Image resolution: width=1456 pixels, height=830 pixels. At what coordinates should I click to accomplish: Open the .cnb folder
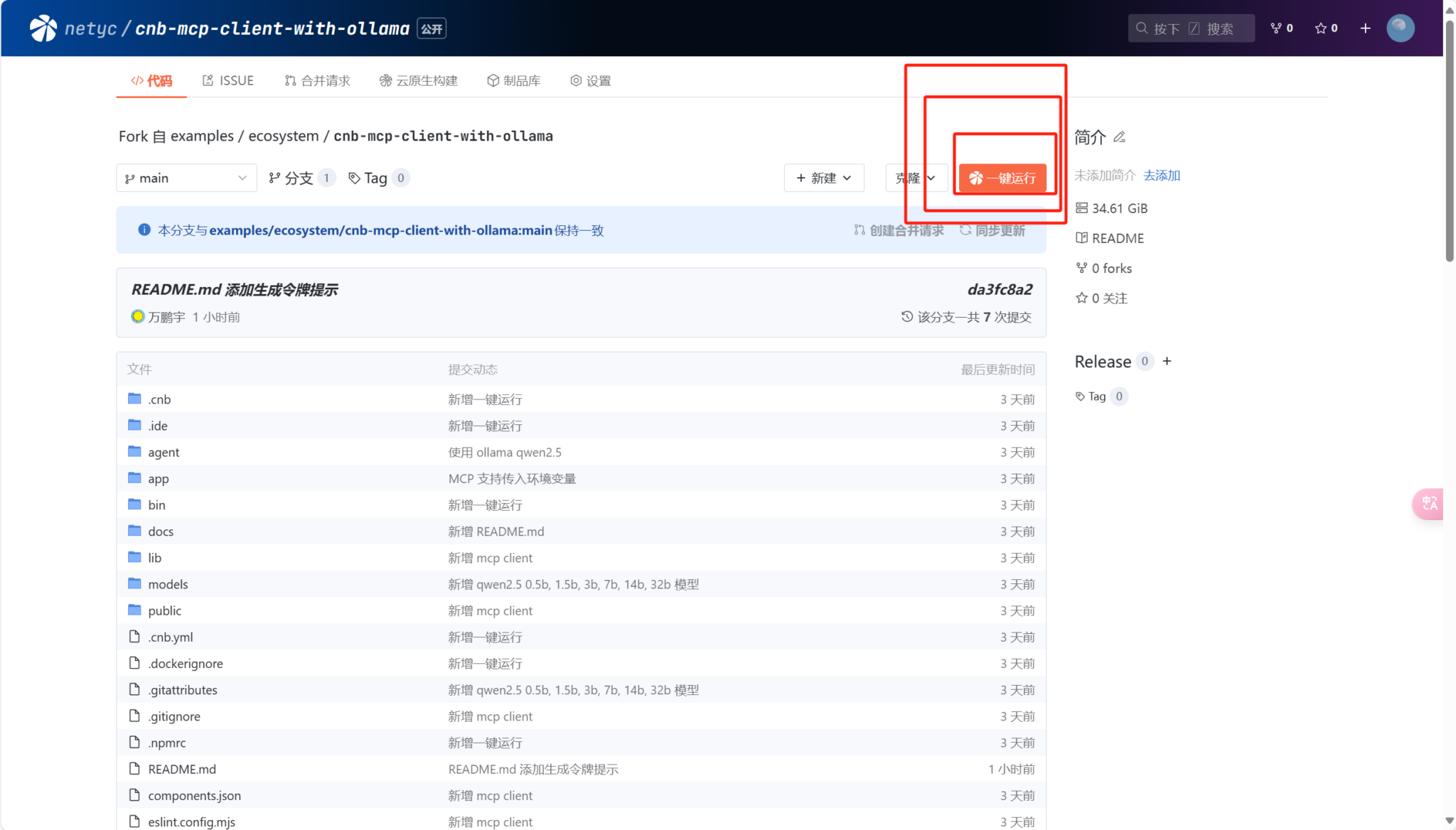coord(159,399)
